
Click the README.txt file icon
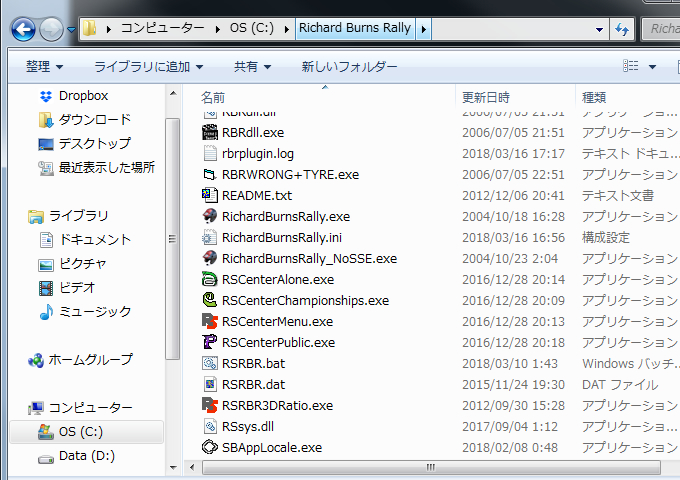click(210, 195)
